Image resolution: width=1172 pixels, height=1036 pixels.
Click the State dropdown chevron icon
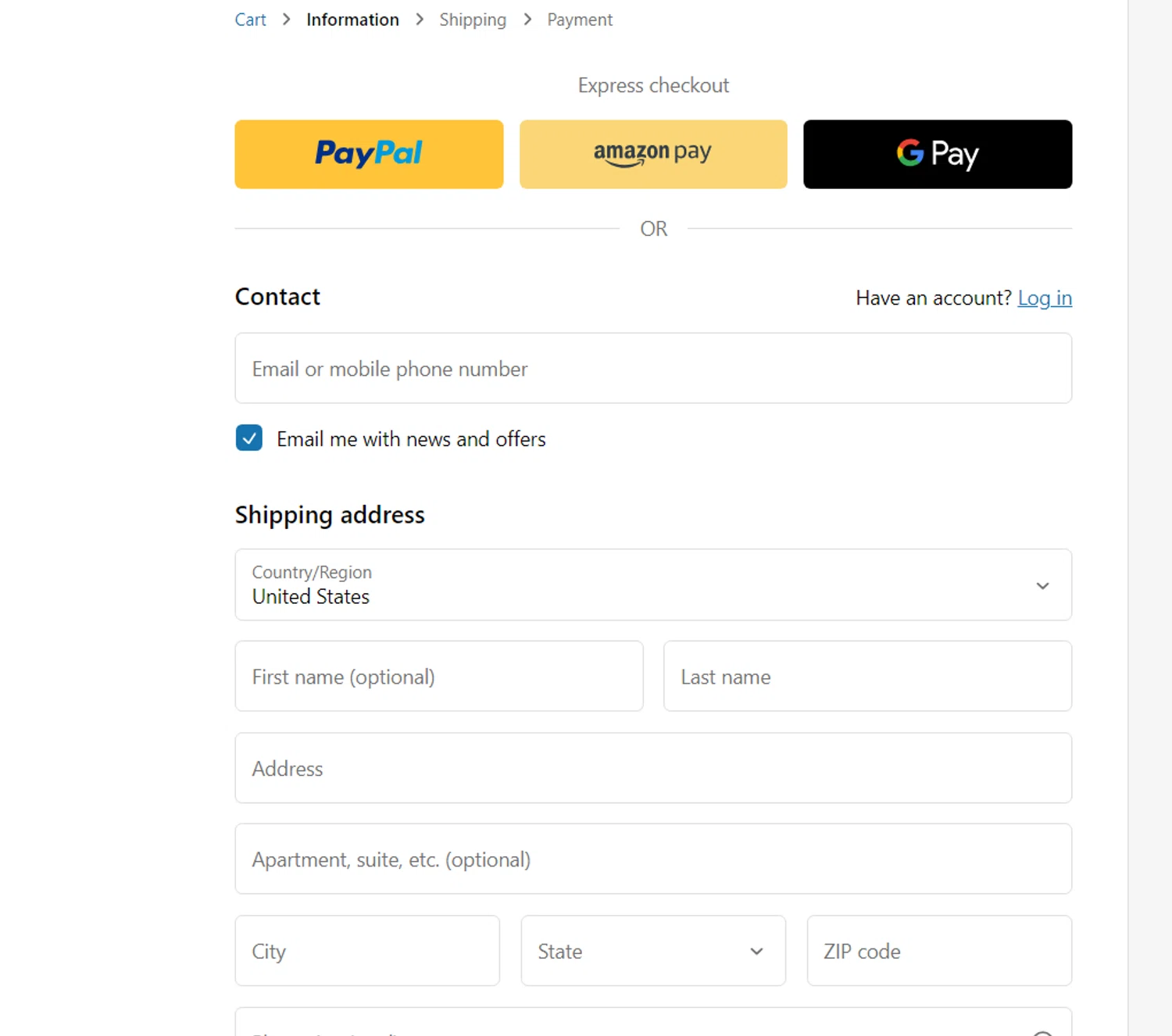pos(756,952)
